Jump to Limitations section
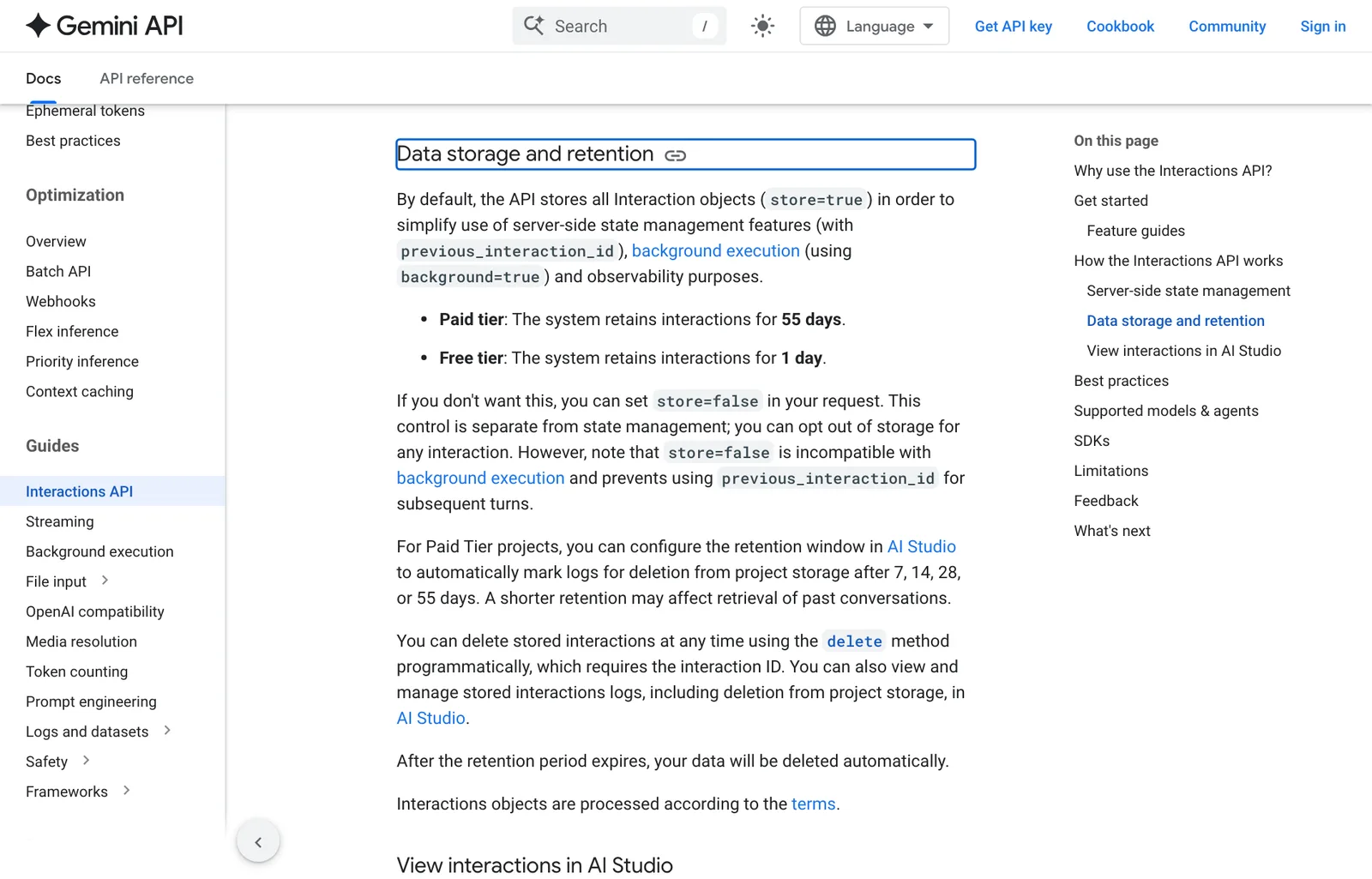Screen dimensions: 1372x879 (1110, 471)
